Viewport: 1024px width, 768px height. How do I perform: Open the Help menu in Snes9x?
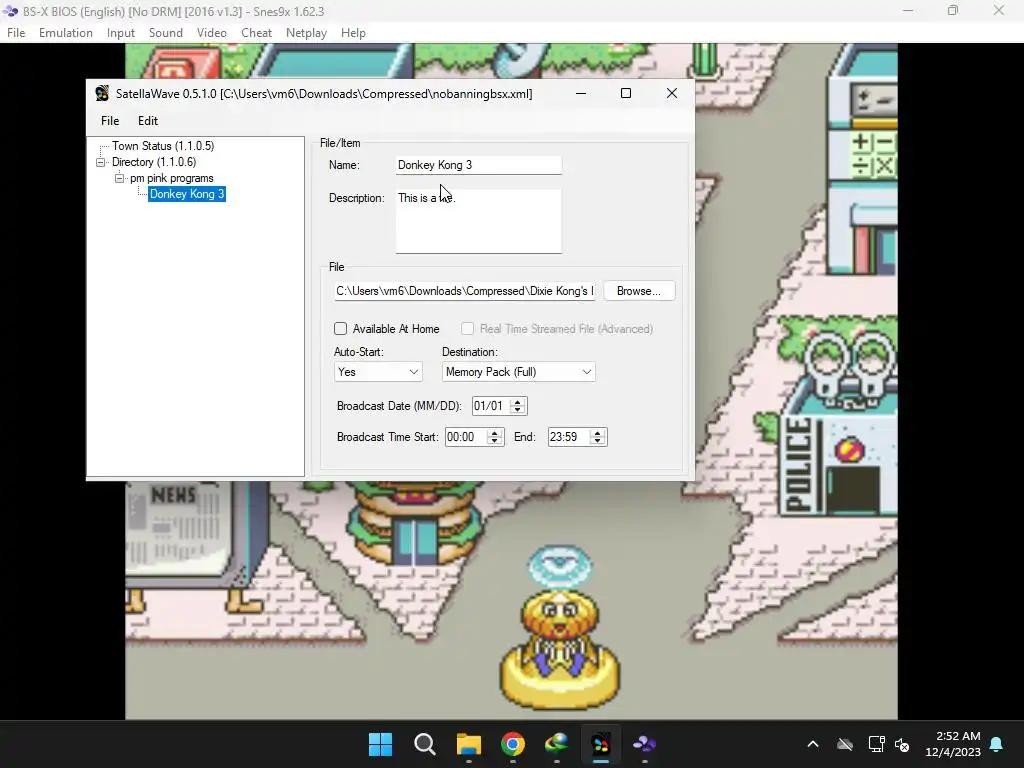coord(353,33)
